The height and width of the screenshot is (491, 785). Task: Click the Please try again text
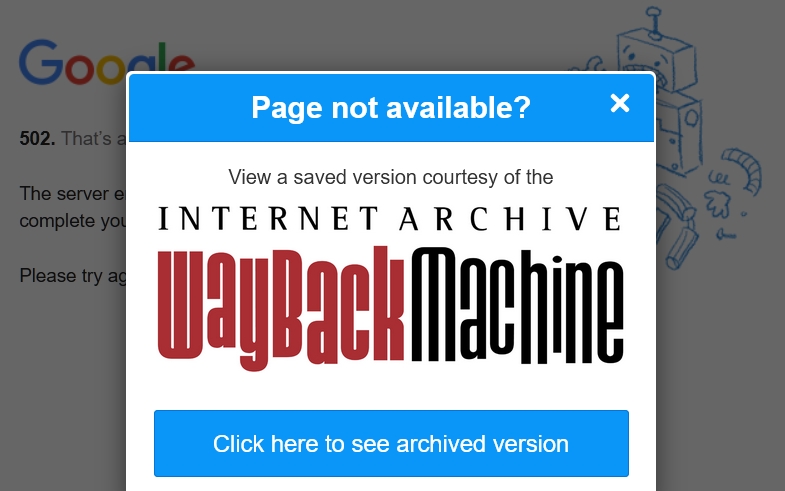[73, 276]
